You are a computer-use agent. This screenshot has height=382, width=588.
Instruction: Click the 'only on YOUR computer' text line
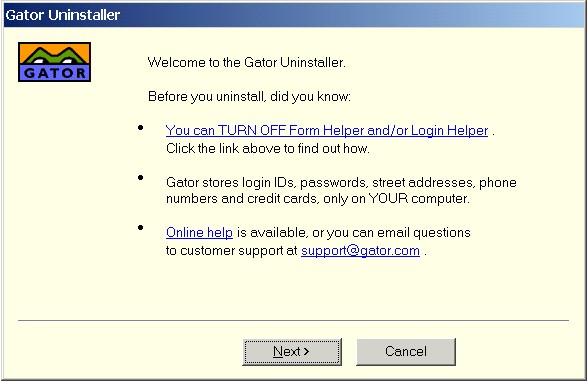pos(318,199)
